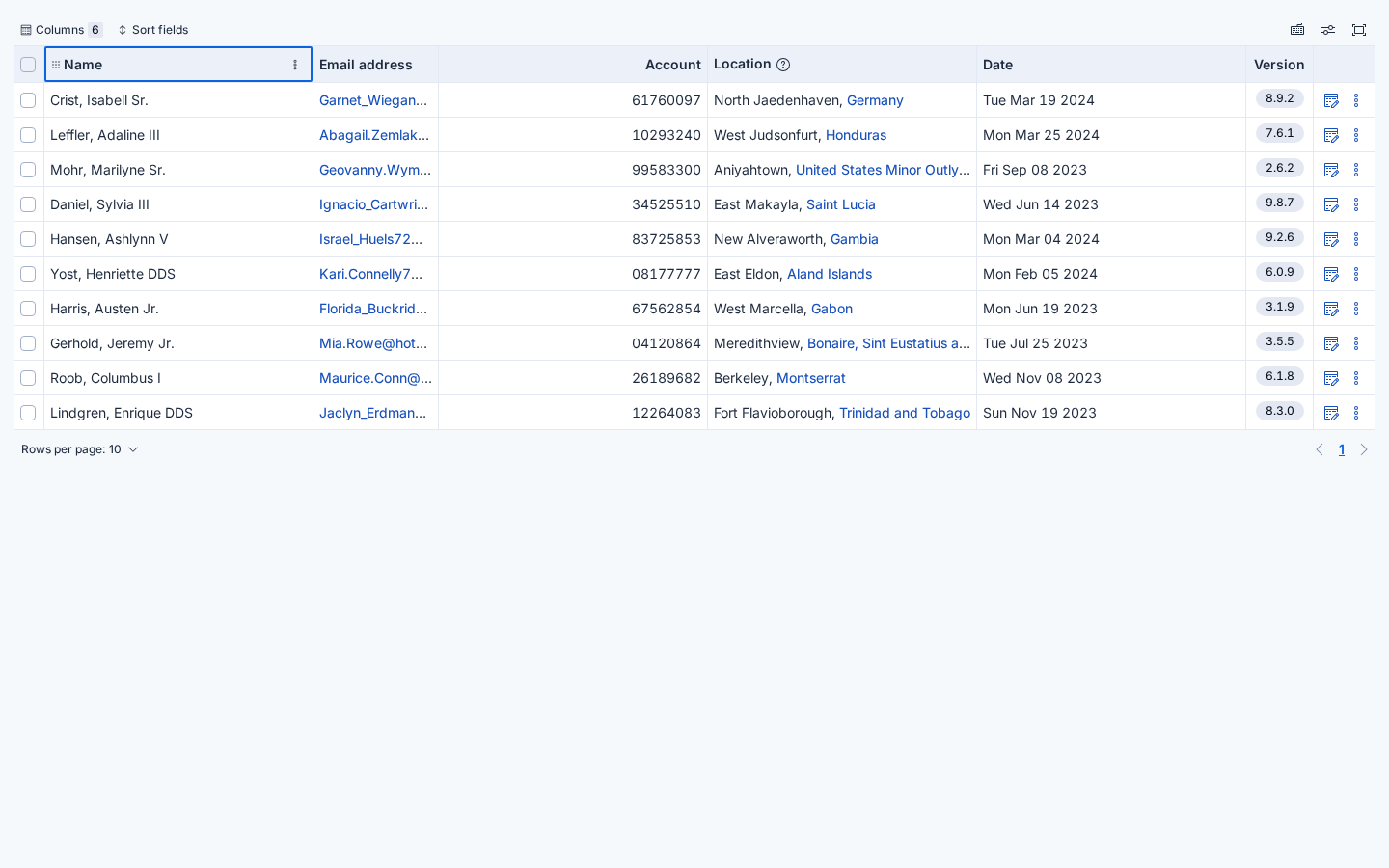Viewport: 1389px width, 868px height.
Task: Edit row for Crist, Isabell Sr.
Action: click(1332, 100)
